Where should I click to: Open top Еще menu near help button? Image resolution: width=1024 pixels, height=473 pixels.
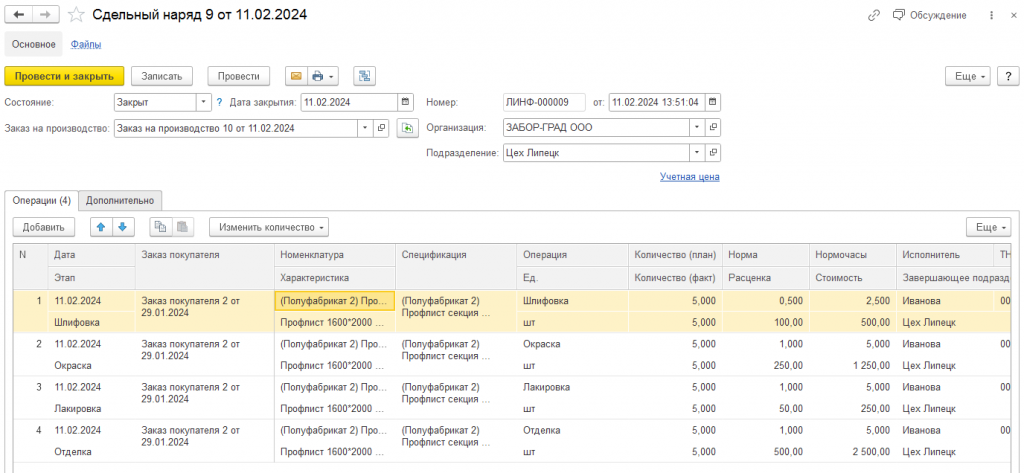(x=968, y=76)
